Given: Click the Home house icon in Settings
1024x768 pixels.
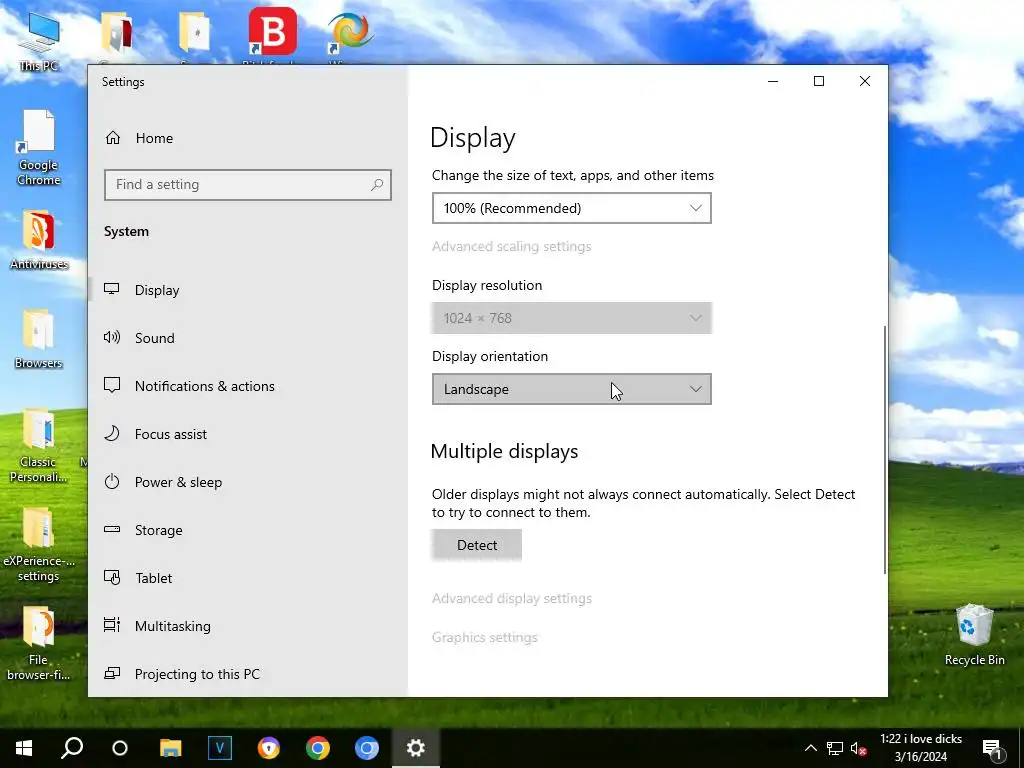Looking at the screenshot, I should click(x=113, y=138).
